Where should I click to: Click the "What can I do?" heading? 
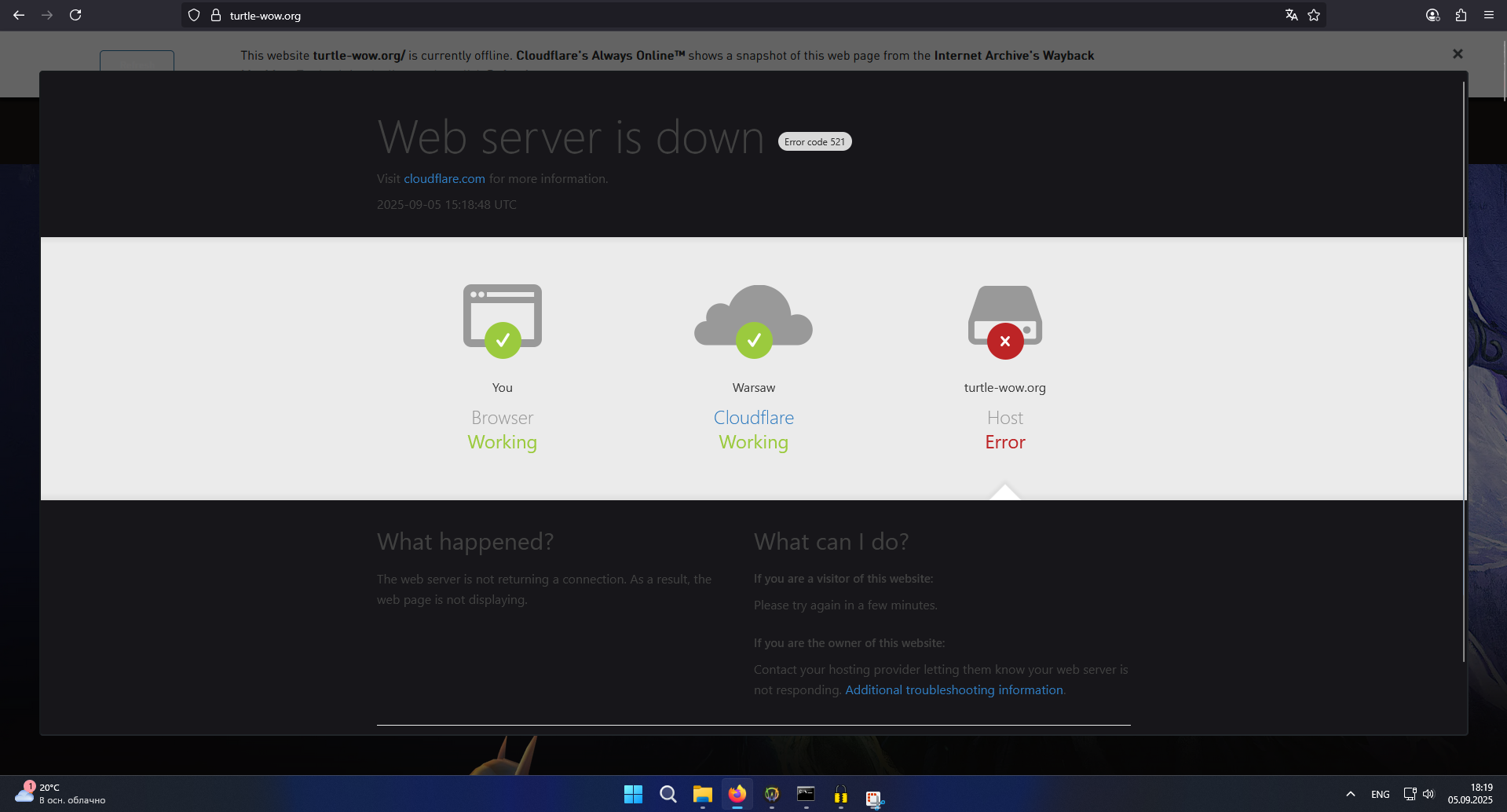832,542
